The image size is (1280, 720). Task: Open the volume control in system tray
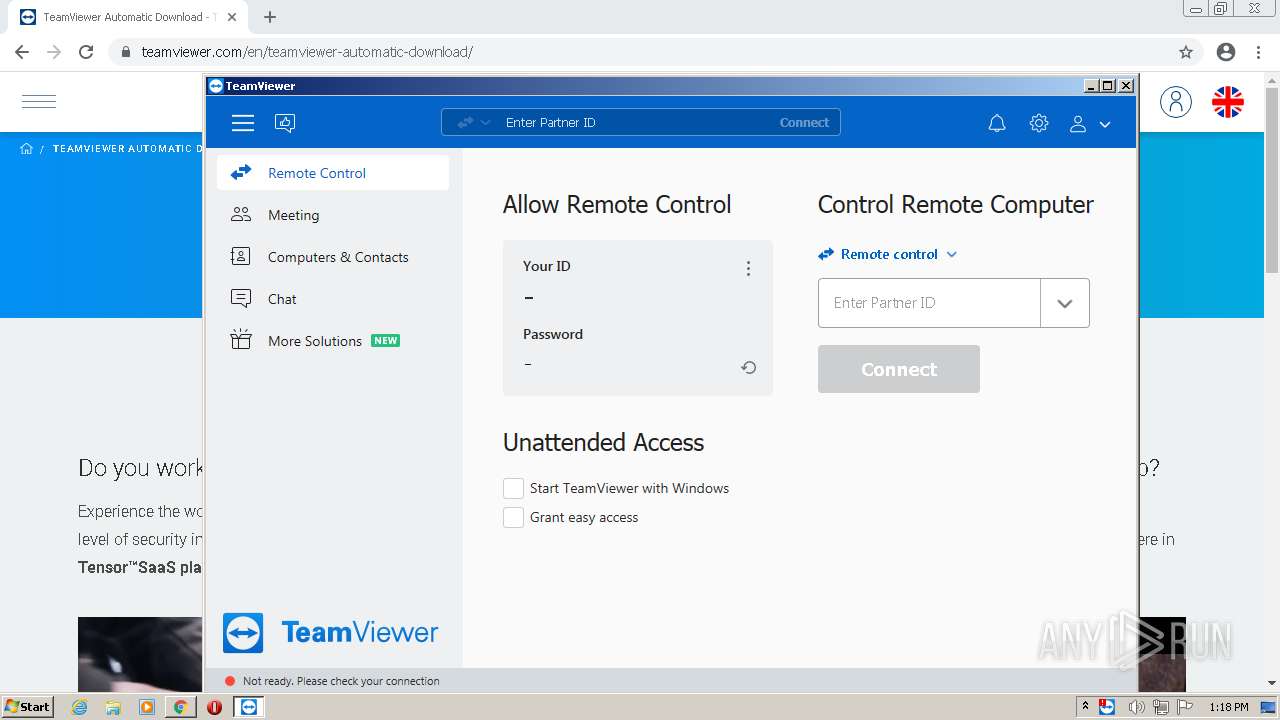tap(1137, 707)
